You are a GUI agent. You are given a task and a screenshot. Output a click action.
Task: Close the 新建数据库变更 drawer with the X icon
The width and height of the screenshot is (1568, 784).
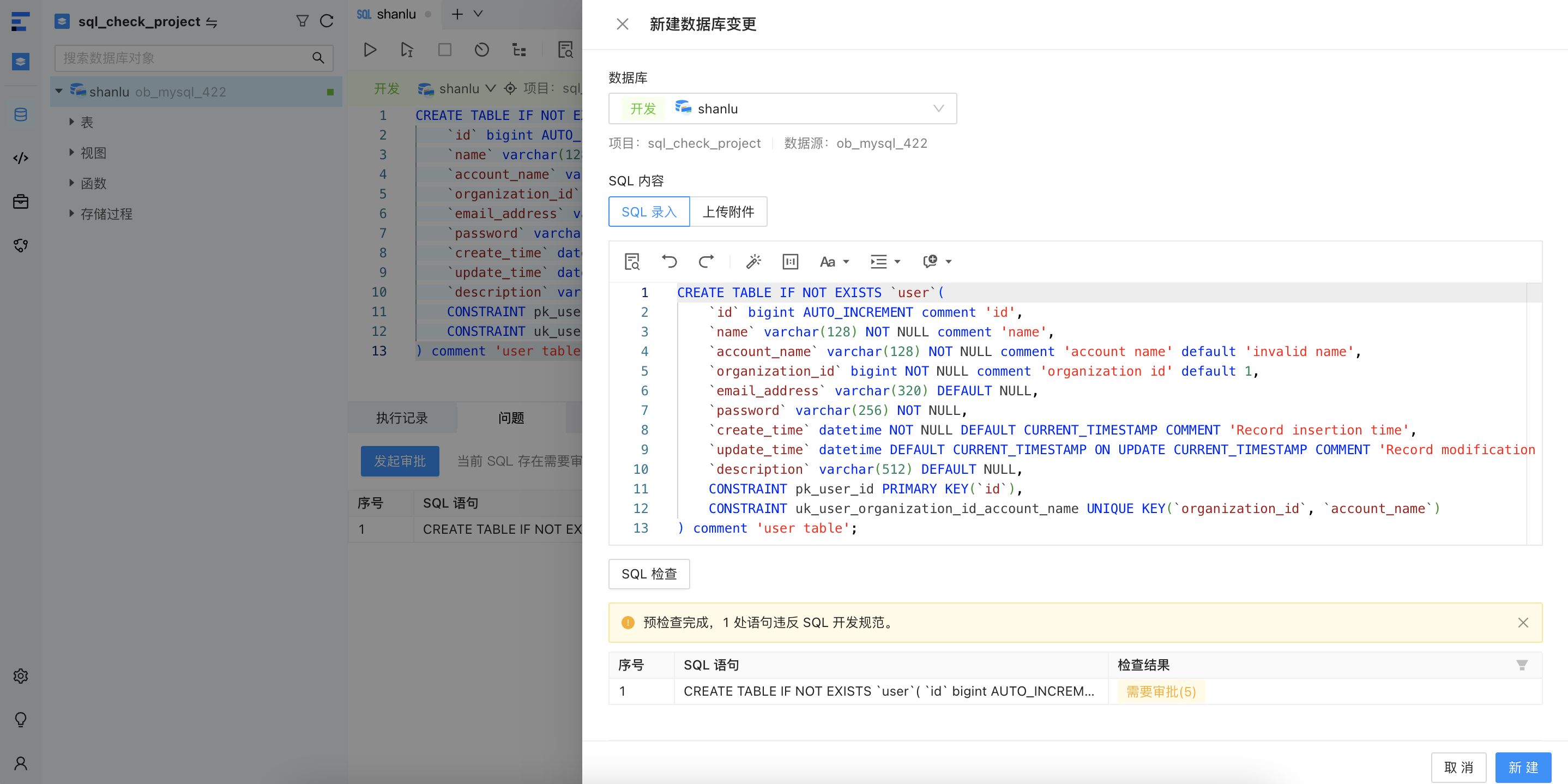[x=622, y=25]
